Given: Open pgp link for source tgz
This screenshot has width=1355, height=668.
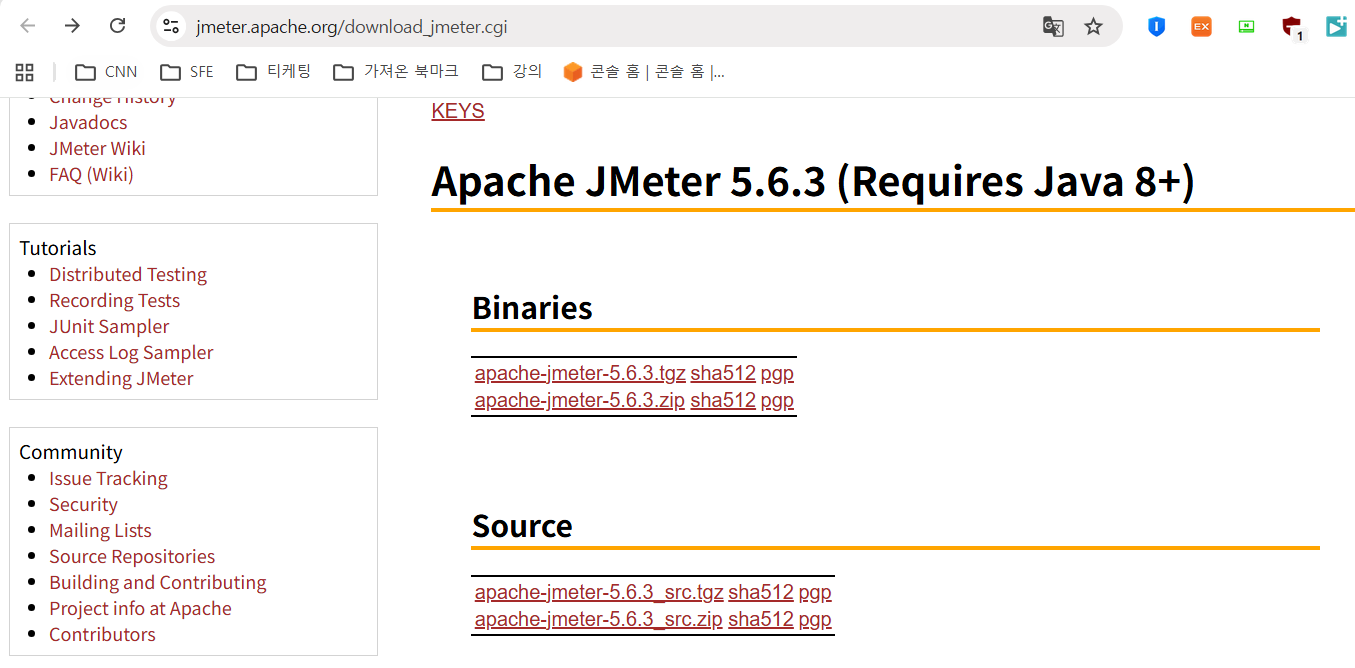Looking at the screenshot, I should (x=815, y=592).
